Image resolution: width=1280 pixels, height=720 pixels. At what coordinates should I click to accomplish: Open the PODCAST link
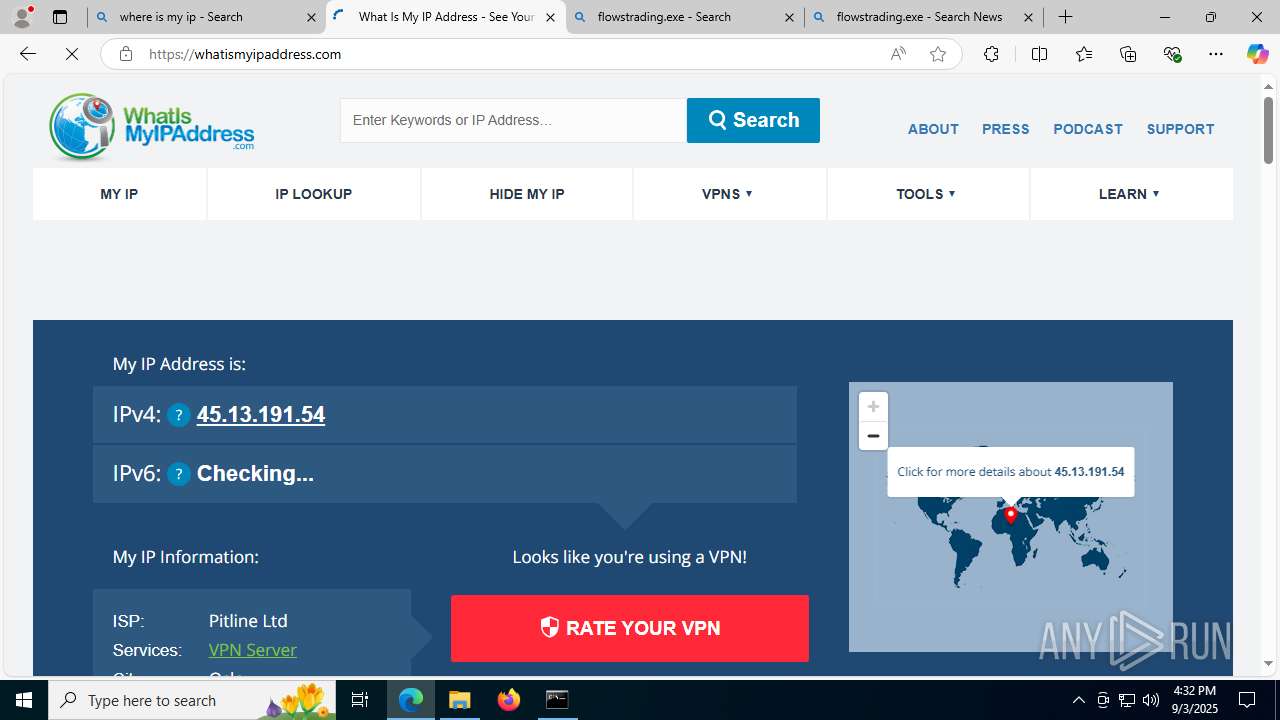click(1088, 129)
